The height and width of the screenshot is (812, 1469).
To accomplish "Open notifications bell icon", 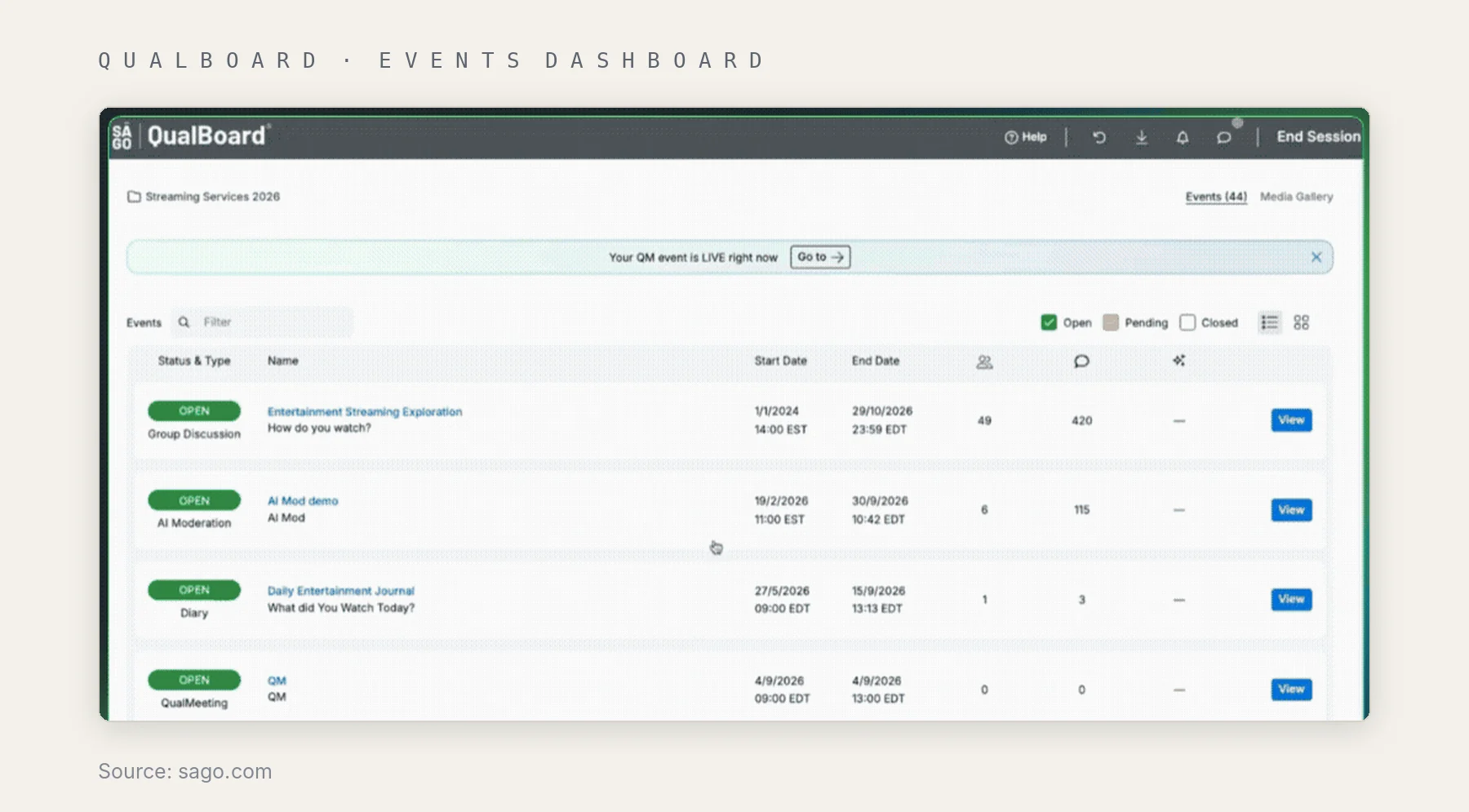I will [x=1183, y=138].
